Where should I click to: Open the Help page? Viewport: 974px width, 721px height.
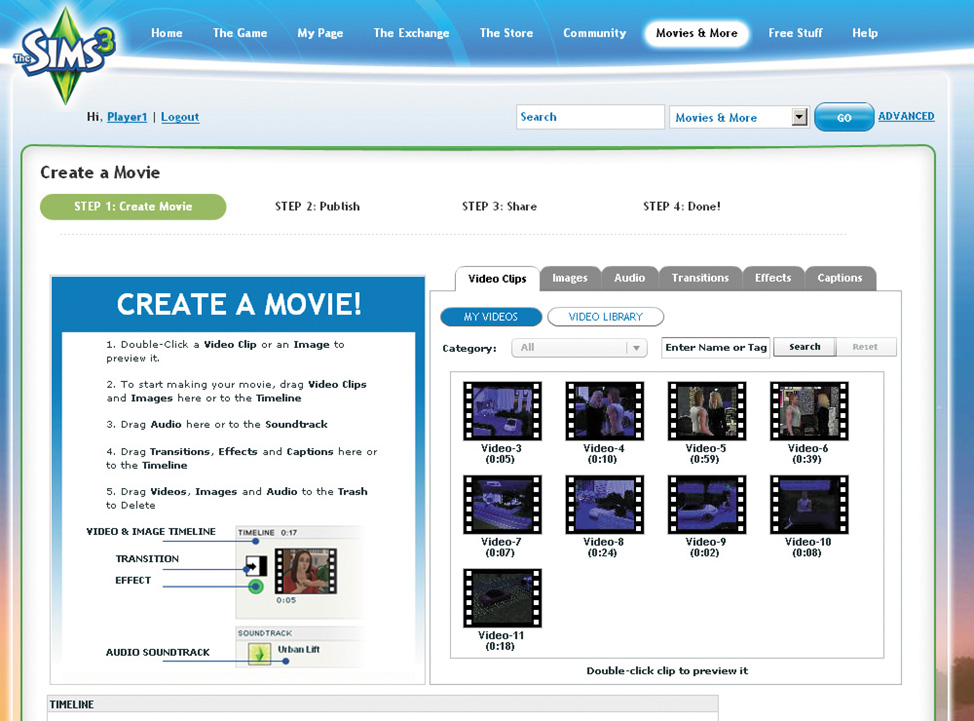(x=865, y=33)
